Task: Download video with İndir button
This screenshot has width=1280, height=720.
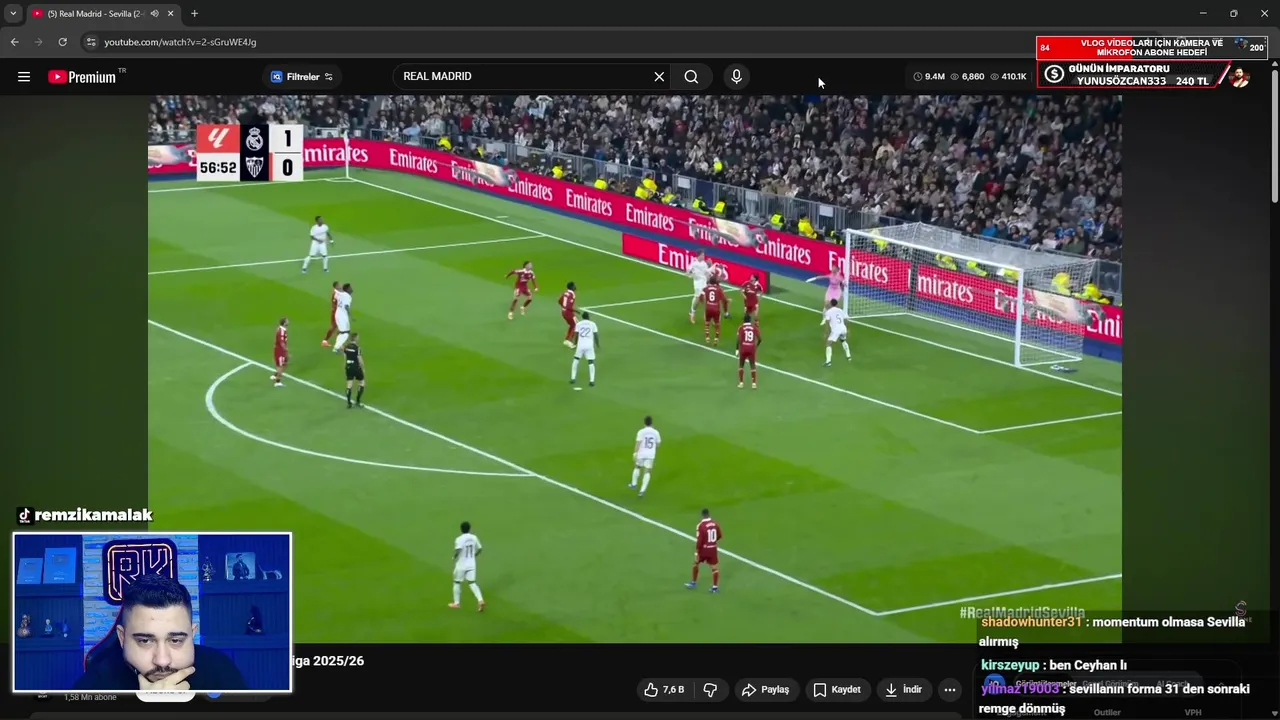Action: 904,690
